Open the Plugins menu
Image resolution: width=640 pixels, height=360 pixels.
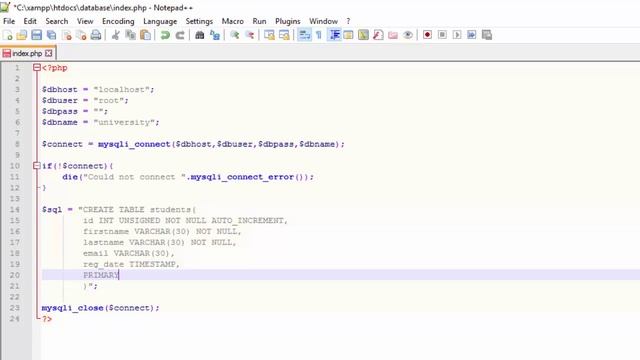[x=288, y=21]
